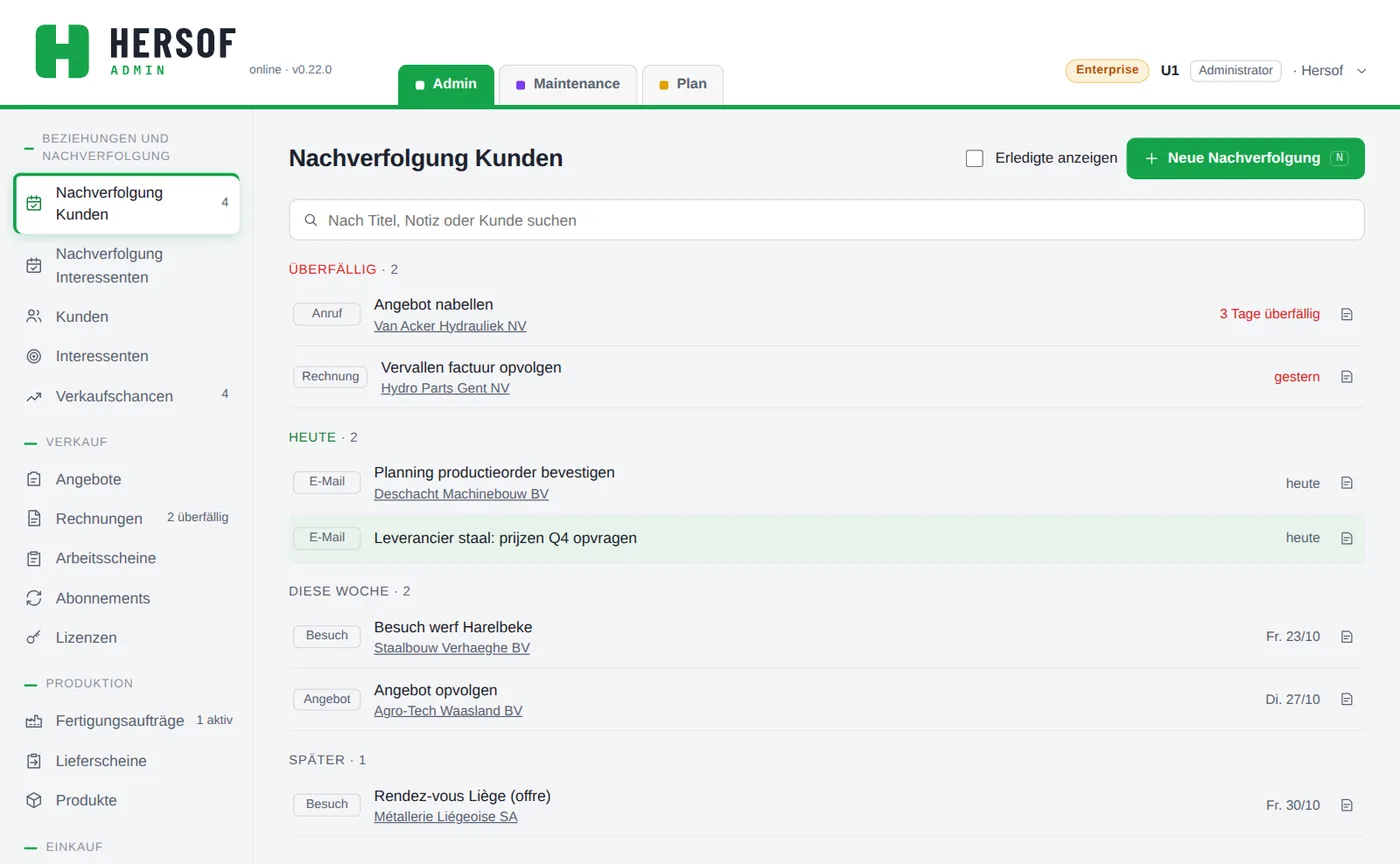
Task: Open note icon for Vervallen factuur opvolgen
Action: [x=1347, y=377]
